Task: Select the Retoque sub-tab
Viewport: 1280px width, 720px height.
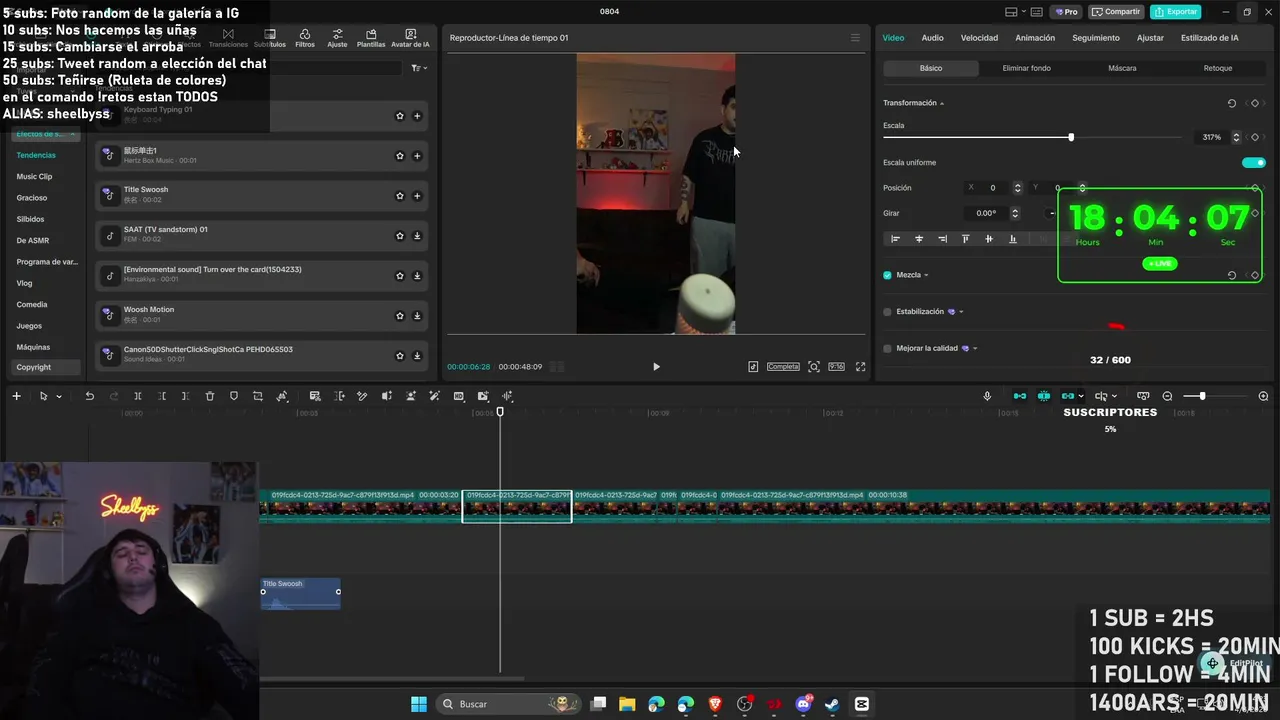Action: pos(1217,68)
